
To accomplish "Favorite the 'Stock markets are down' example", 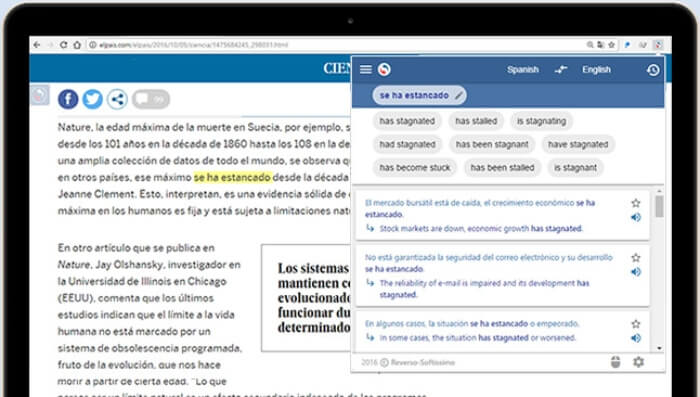I will tap(636, 203).
